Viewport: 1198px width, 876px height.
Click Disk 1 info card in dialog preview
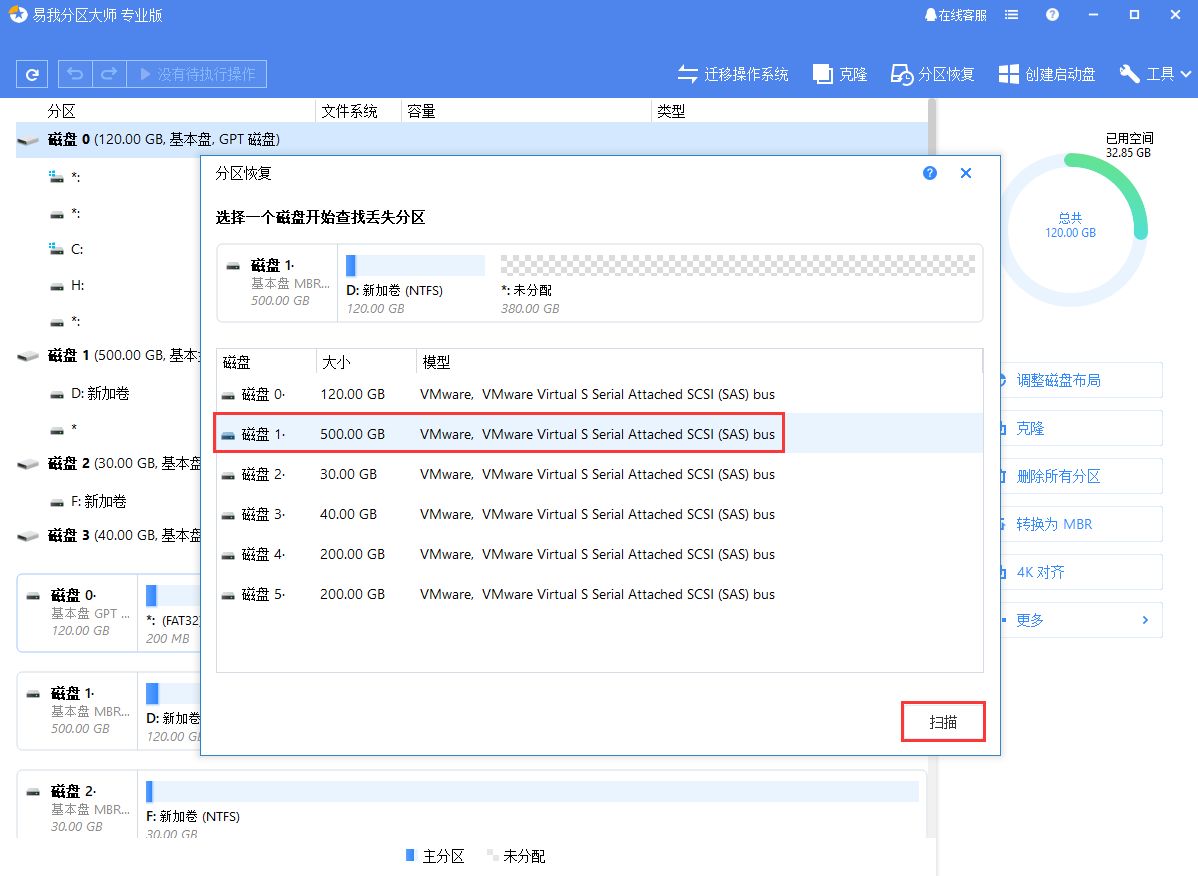[x=277, y=283]
